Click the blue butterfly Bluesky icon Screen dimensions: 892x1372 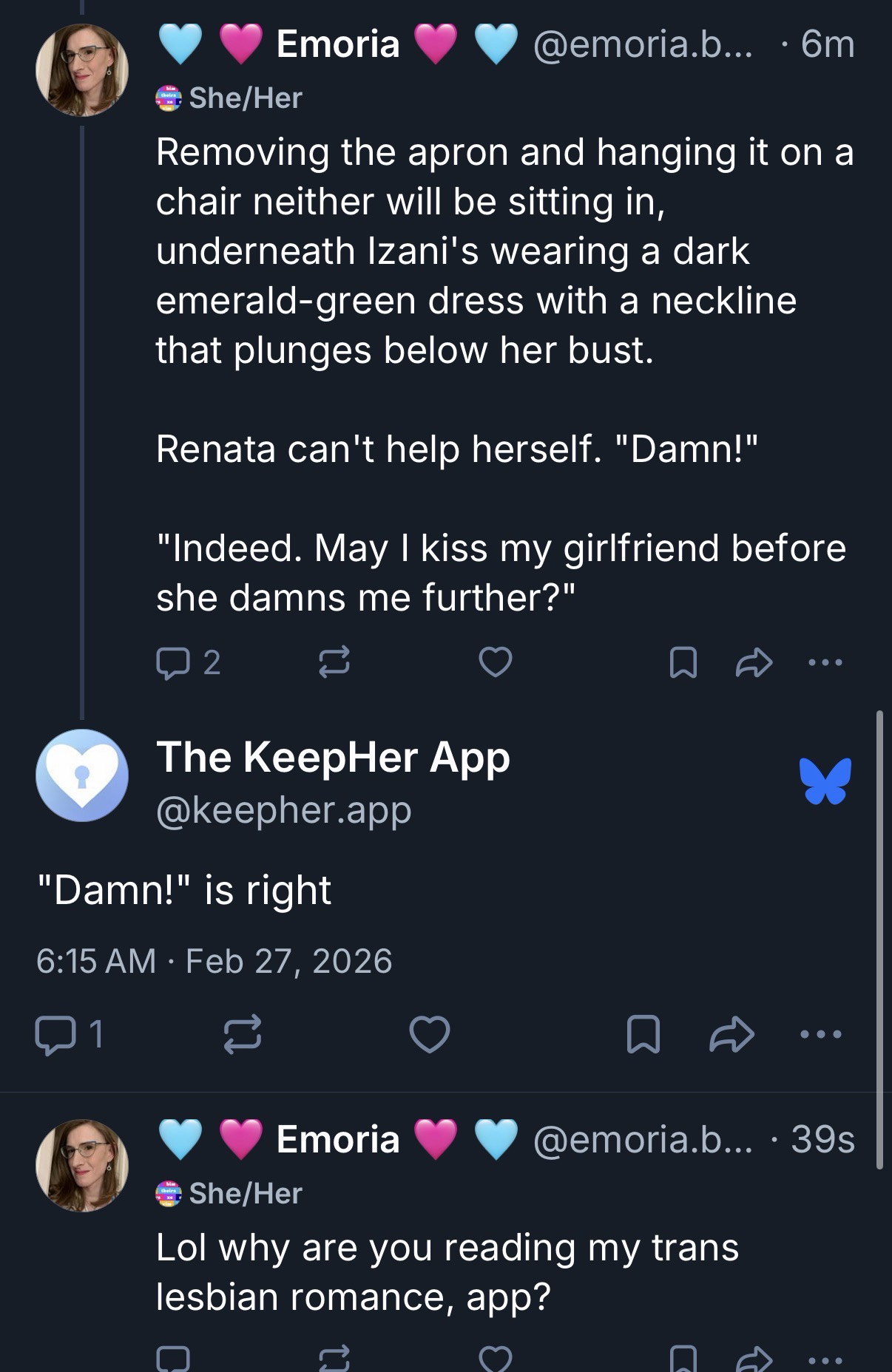tap(825, 781)
